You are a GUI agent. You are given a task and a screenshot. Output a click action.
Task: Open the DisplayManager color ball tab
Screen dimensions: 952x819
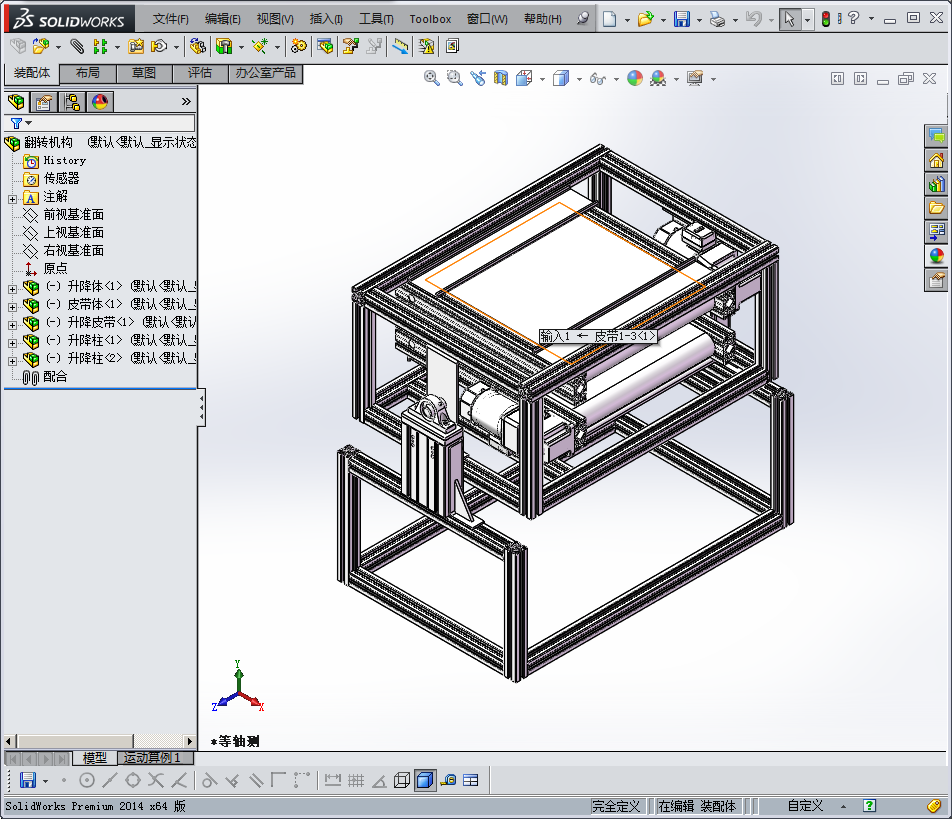click(x=100, y=101)
